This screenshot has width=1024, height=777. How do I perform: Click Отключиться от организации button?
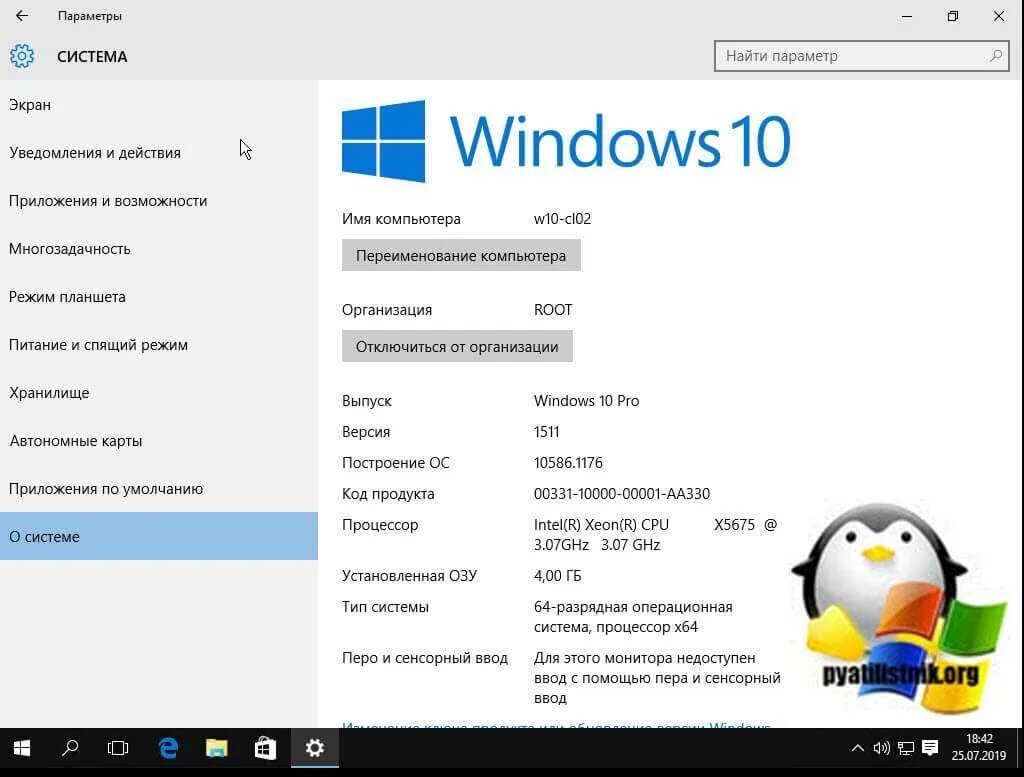click(x=457, y=346)
